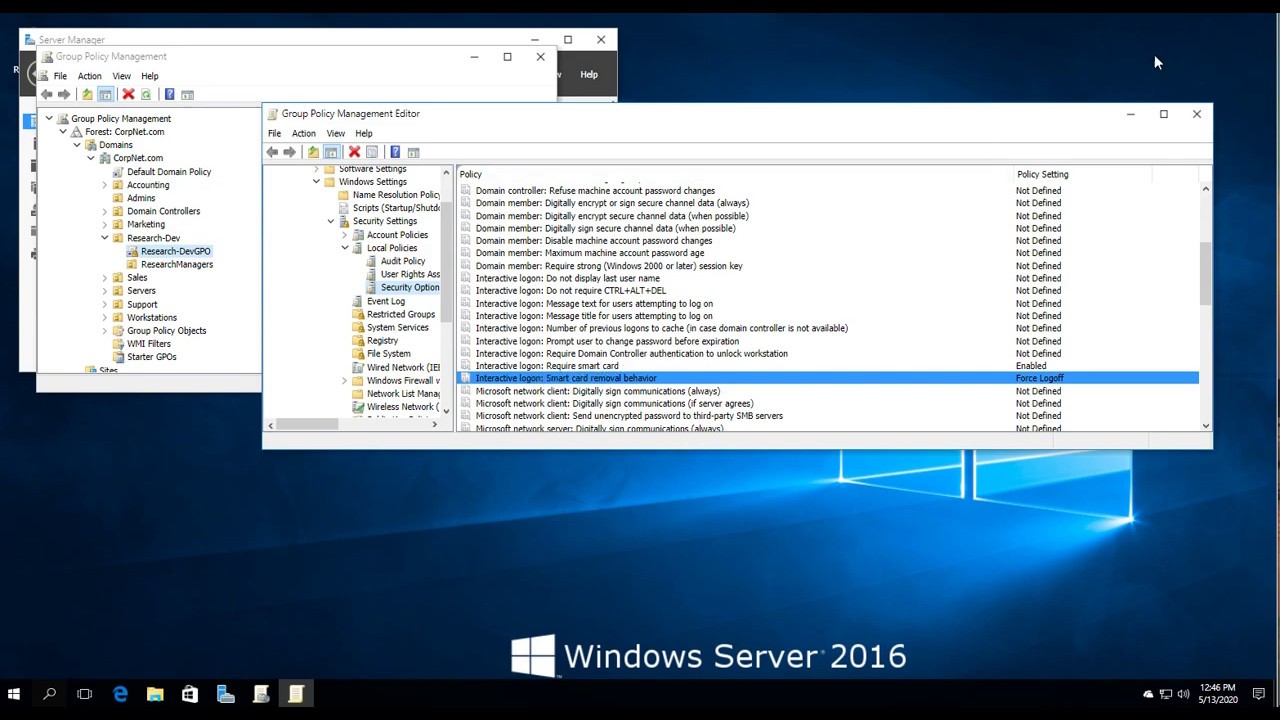
Task: Open File menu in Group Policy Management window
Action: tap(60, 76)
